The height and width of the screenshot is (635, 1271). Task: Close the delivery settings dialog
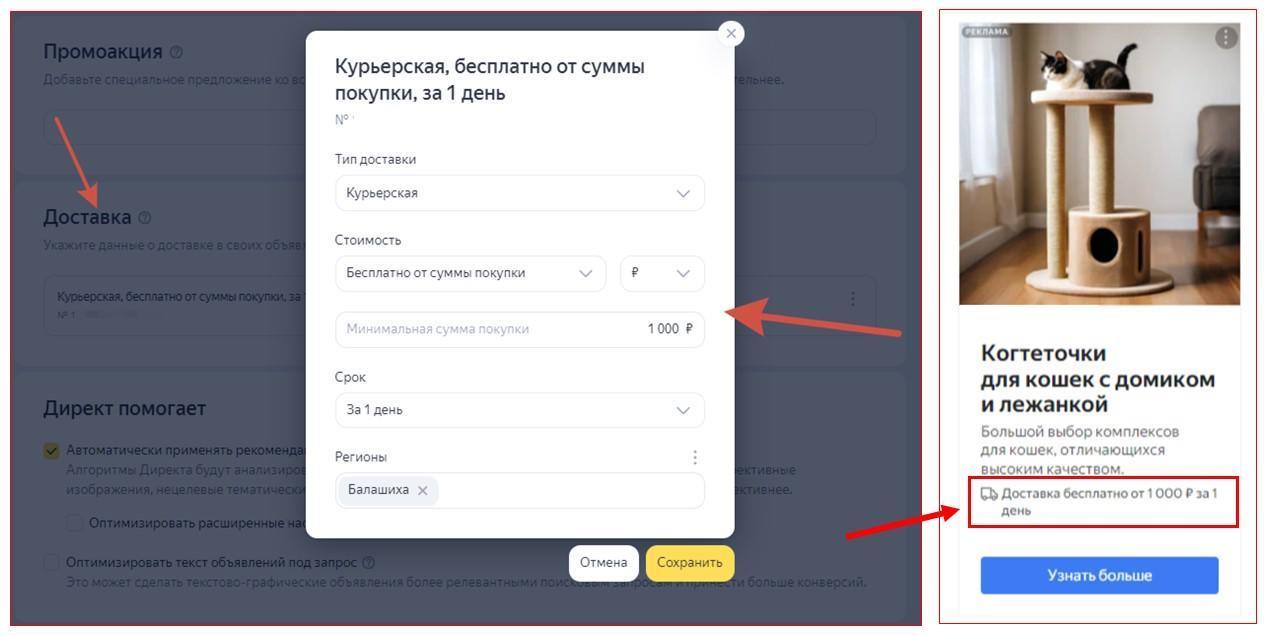pos(731,34)
